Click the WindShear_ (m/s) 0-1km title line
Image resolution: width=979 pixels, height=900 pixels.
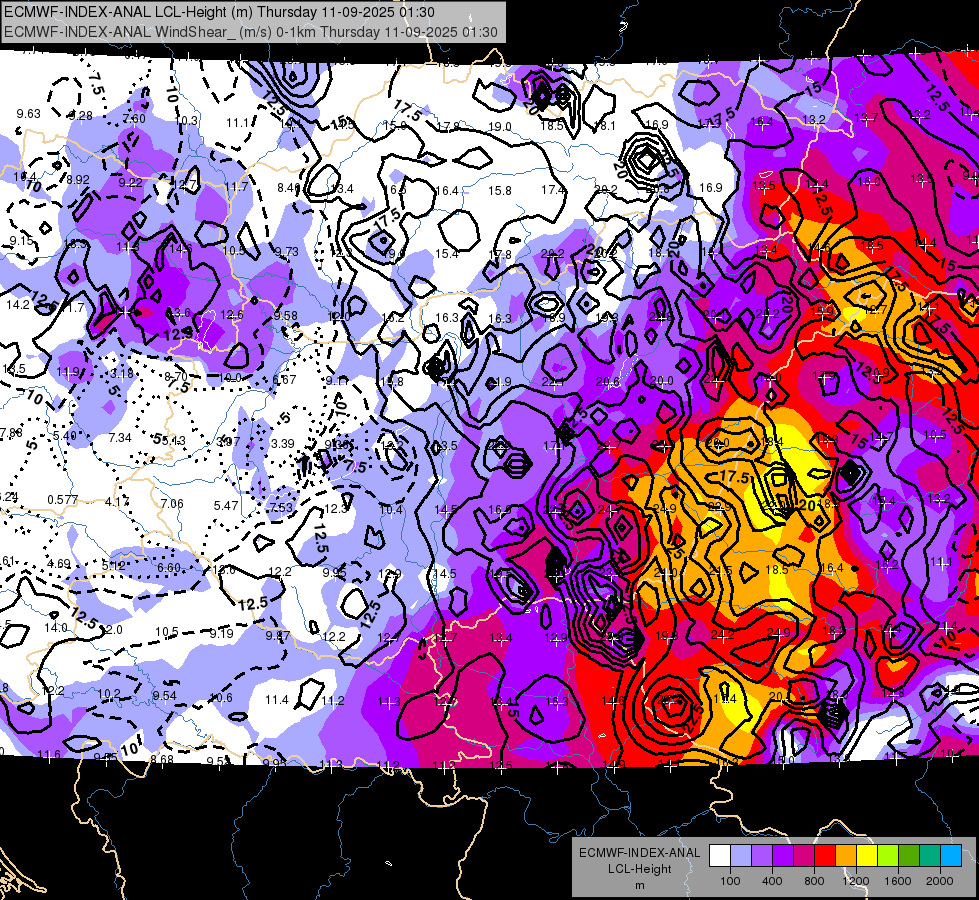tap(250, 32)
